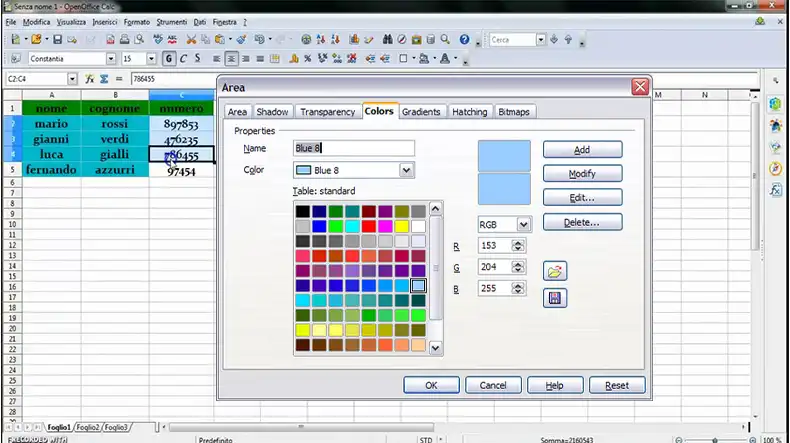The image size is (790, 443).
Task: Click the Save document icon in toolbar
Action: click(57, 39)
